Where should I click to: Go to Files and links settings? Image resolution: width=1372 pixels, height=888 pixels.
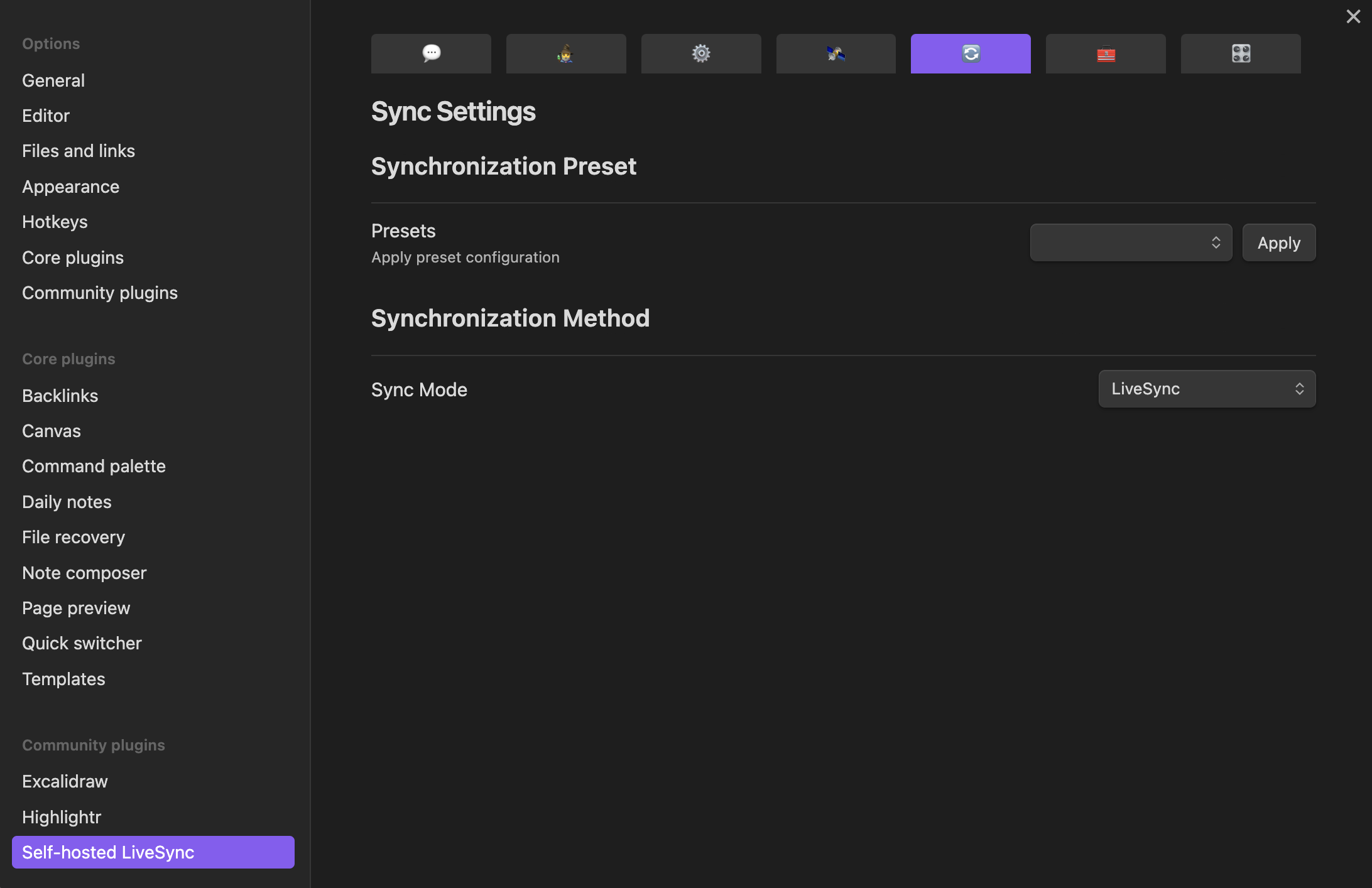[x=79, y=151]
